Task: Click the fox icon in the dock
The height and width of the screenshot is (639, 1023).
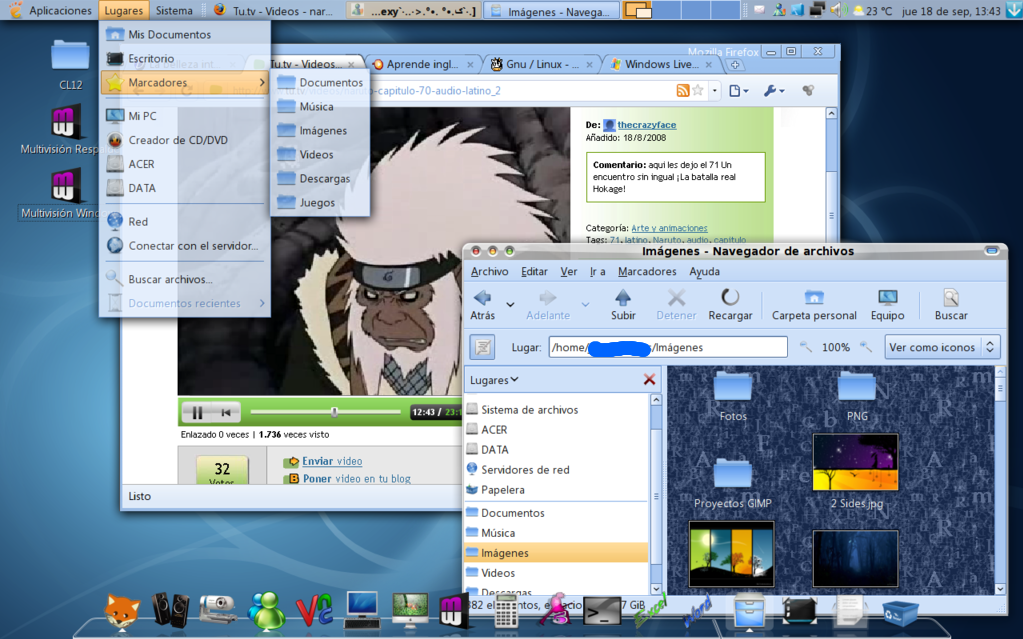Action: coord(122,610)
